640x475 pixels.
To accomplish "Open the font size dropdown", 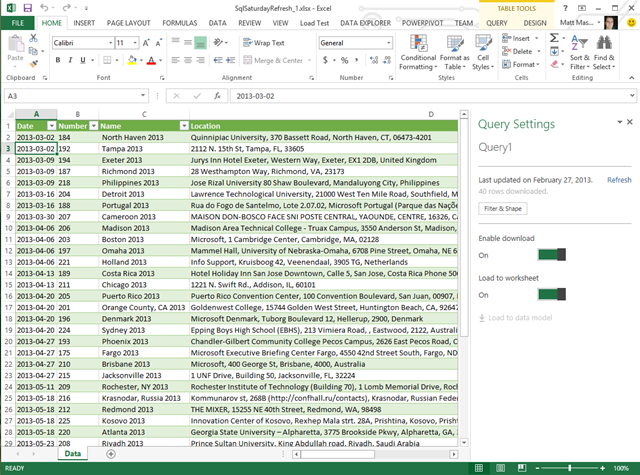I will pos(135,42).
